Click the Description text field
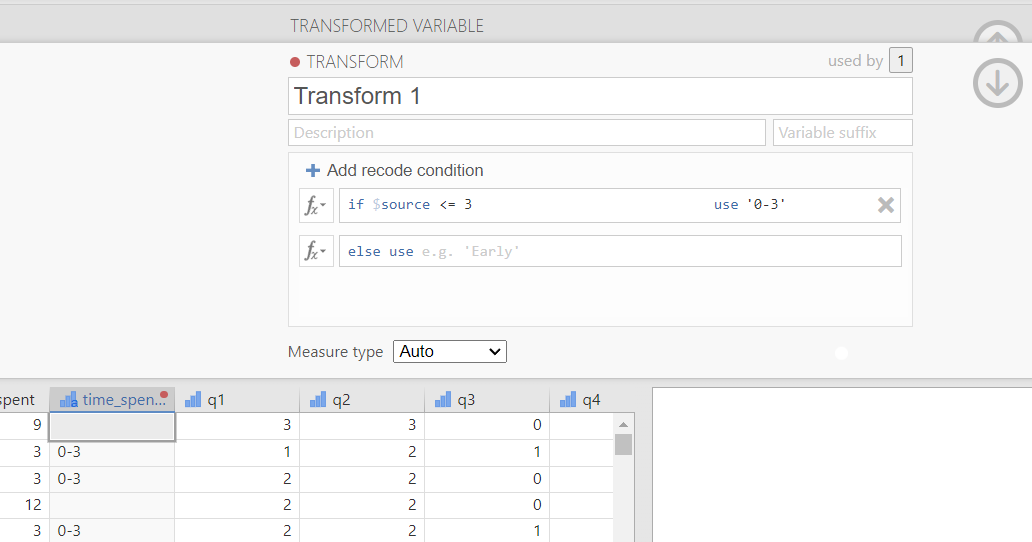1032x542 pixels. click(527, 133)
